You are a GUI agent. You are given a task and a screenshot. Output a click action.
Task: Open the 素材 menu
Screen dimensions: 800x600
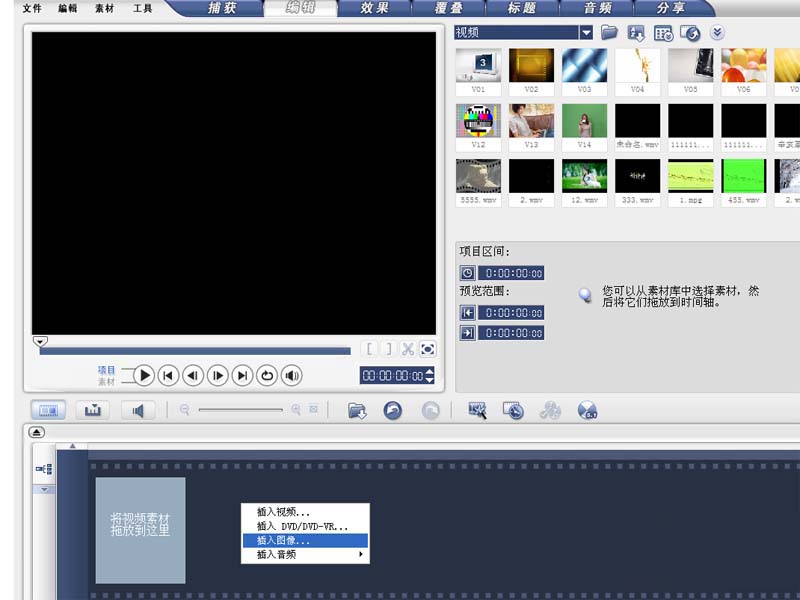(105, 9)
